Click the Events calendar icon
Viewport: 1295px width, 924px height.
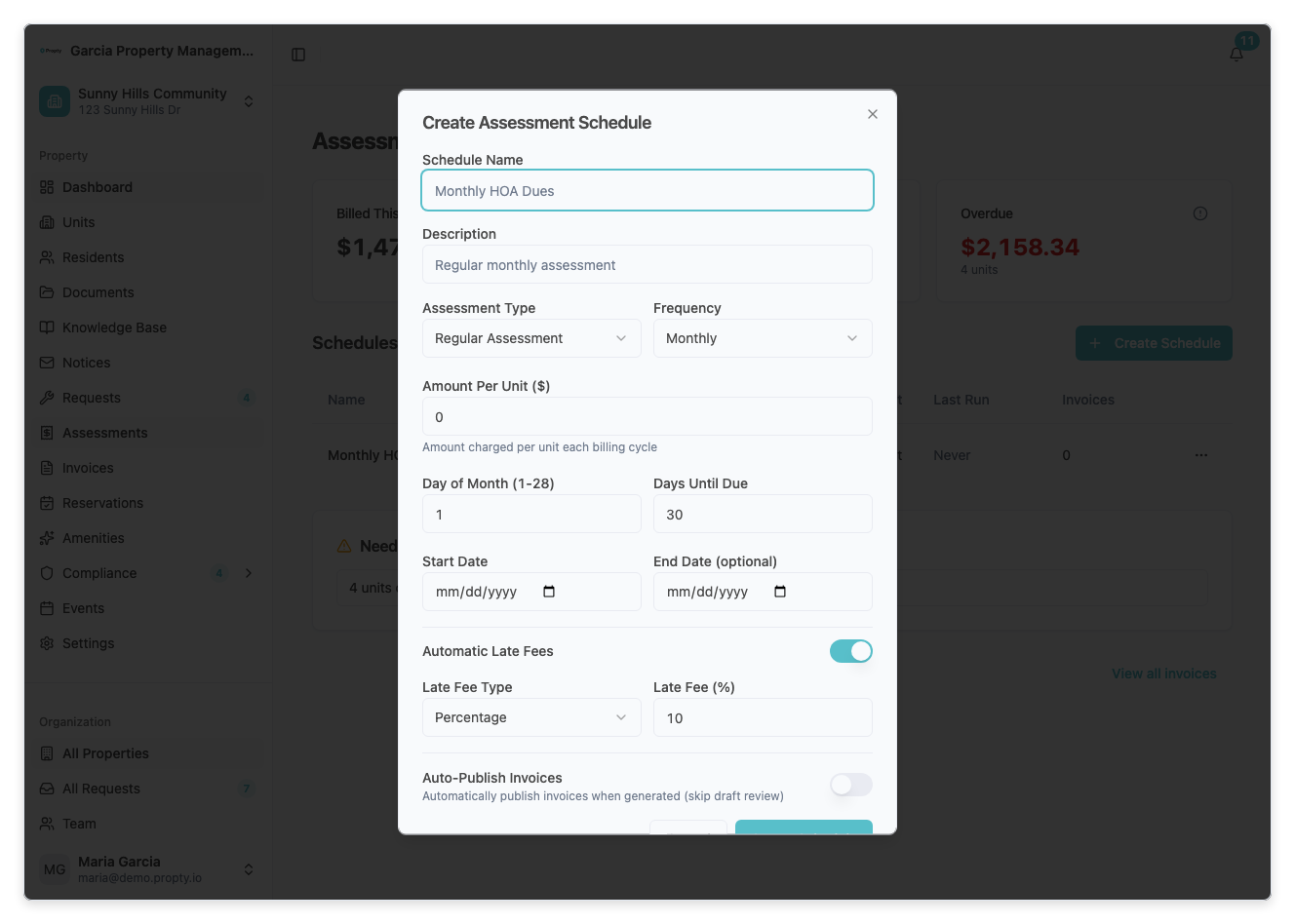[x=47, y=608]
